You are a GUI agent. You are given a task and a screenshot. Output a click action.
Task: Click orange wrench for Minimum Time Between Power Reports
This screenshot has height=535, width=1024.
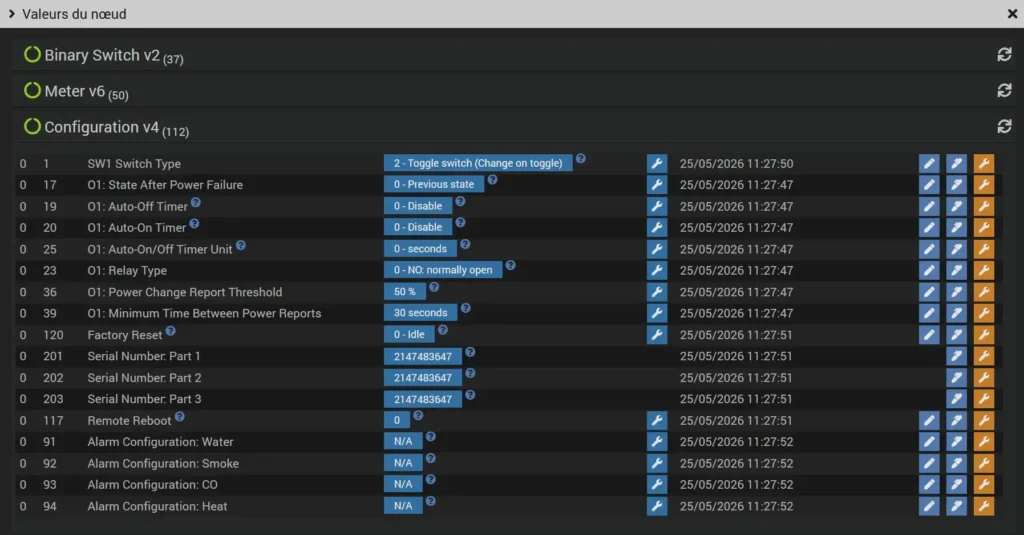click(x=984, y=313)
